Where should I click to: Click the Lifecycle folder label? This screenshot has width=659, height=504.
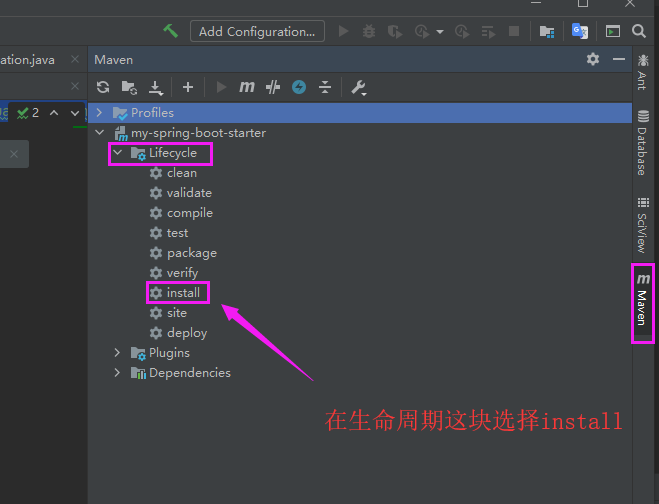click(x=173, y=153)
